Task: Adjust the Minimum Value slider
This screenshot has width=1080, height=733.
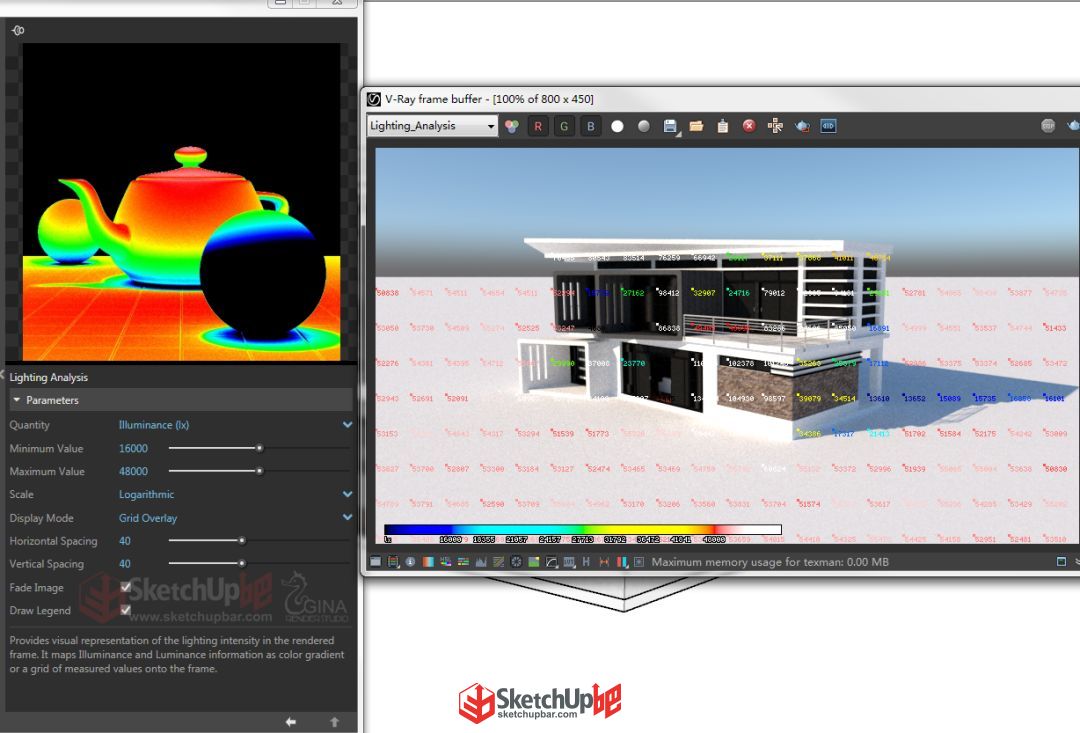Action: (259, 448)
